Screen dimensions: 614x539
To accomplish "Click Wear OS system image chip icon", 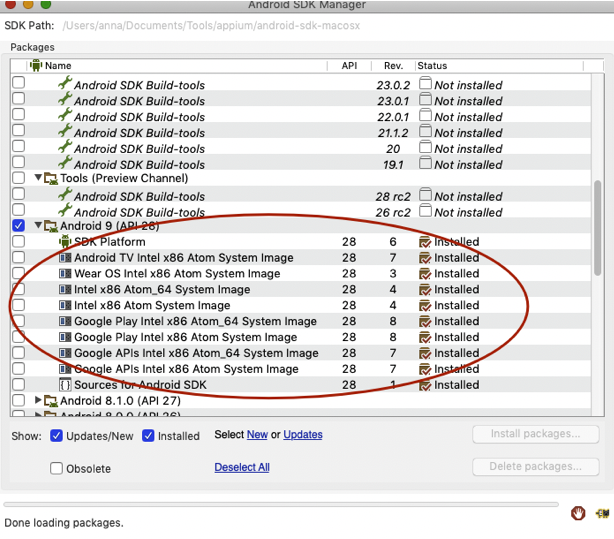I will 65,273.
